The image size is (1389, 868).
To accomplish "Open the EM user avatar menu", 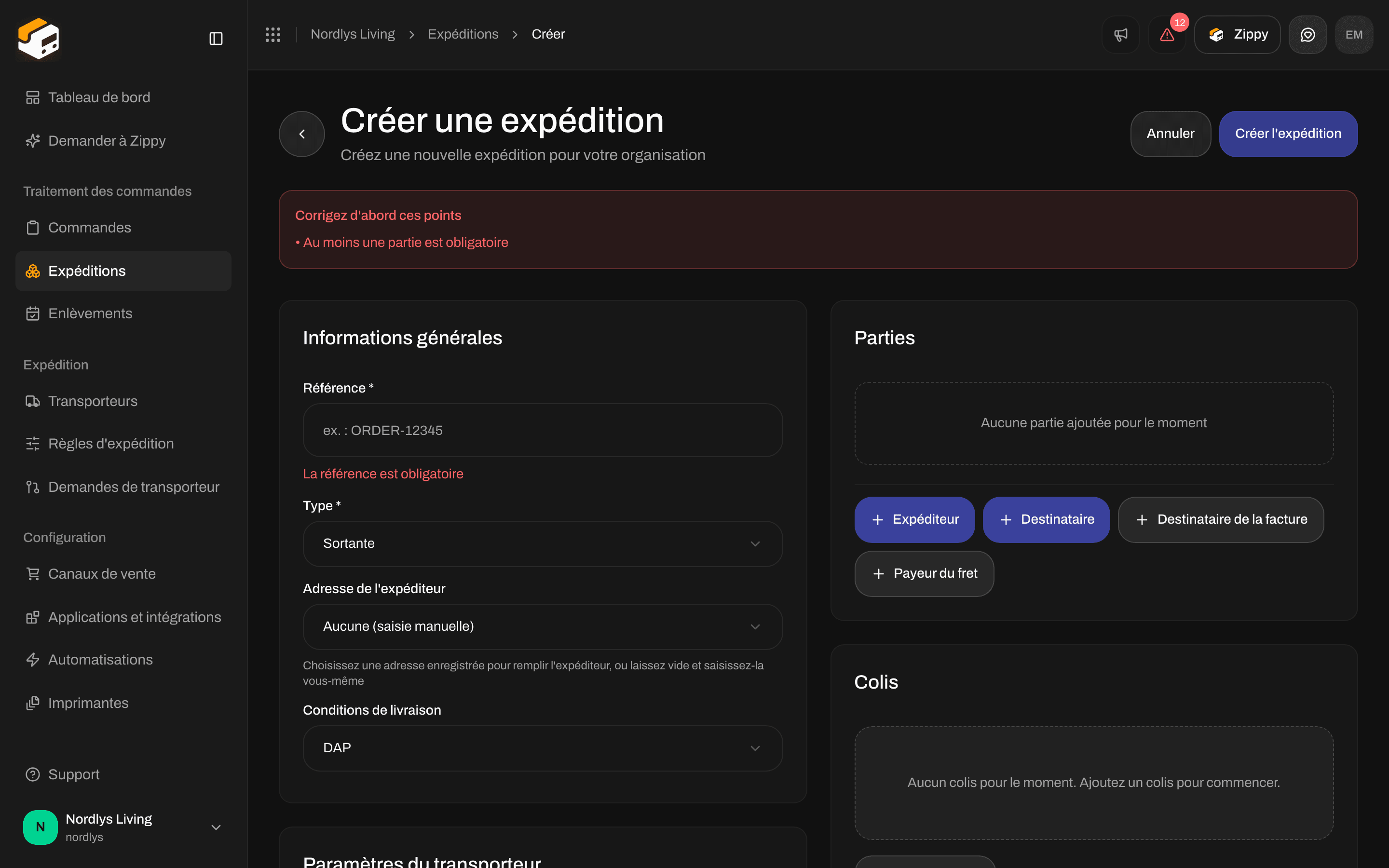I will pos(1354,34).
